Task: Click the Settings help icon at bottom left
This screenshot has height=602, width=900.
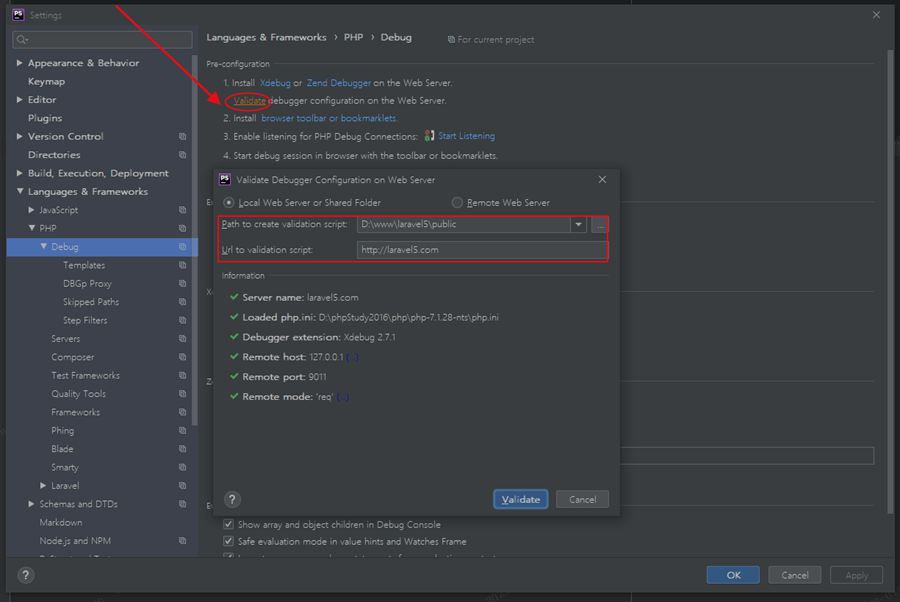Action: [26, 575]
